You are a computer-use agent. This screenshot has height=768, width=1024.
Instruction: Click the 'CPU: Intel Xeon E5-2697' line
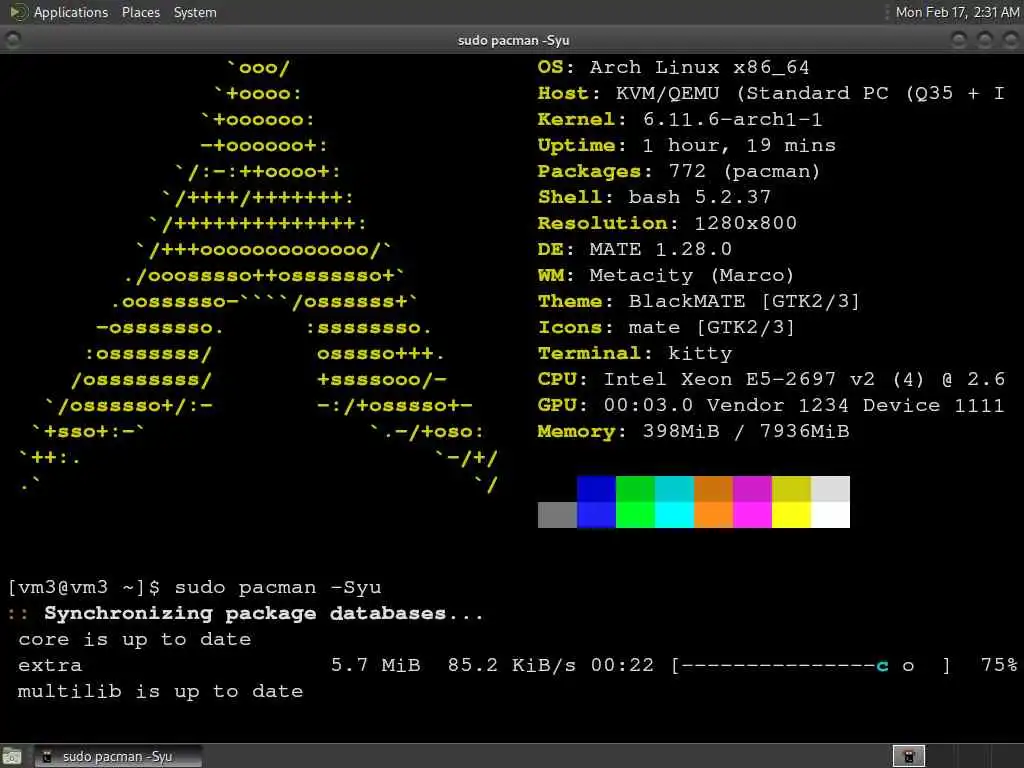771,379
